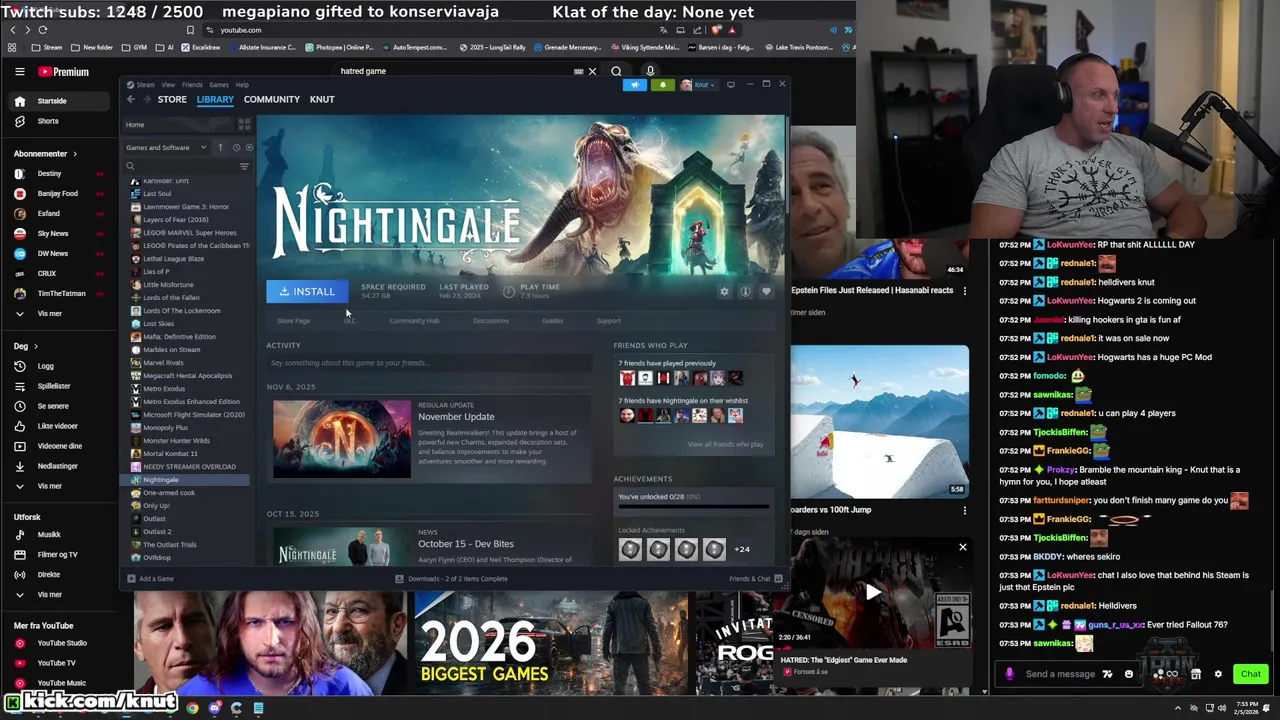The width and height of the screenshot is (1280, 720).
Task: Click Send a message chat field
Action: click(x=1060, y=674)
